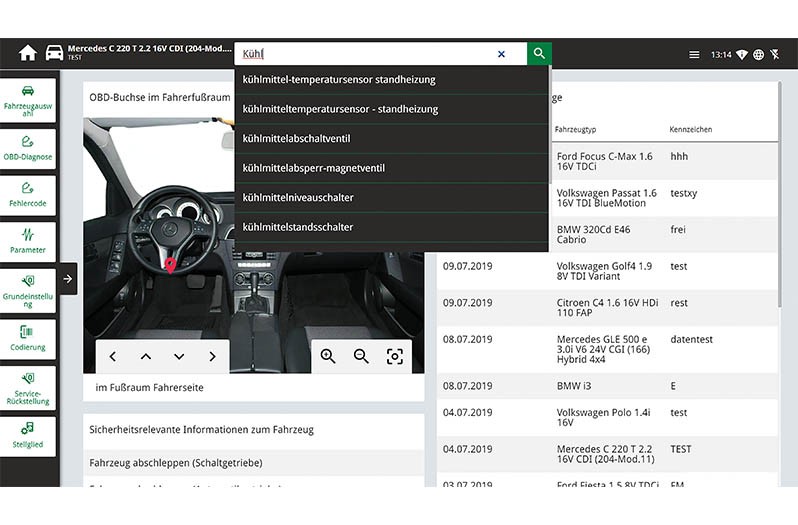Open Service-Rückstellung in the sidebar

28,386
